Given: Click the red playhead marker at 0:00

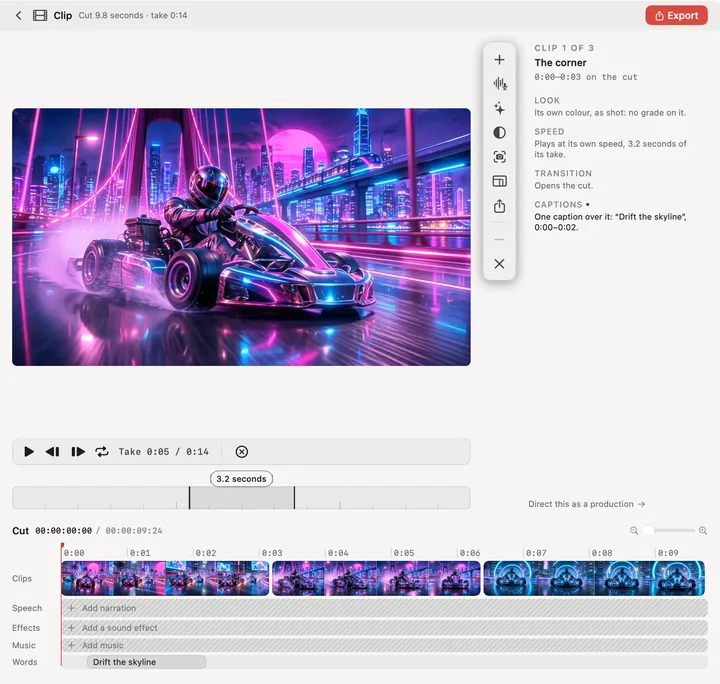Looking at the screenshot, I should [62, 547].
